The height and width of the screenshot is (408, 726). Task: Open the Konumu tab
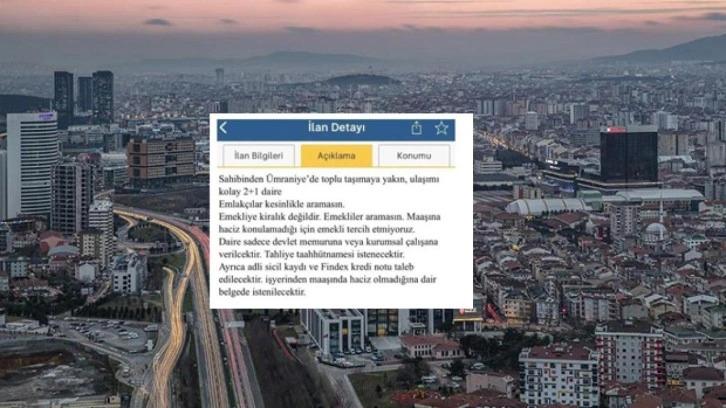[x=414, y=156]
